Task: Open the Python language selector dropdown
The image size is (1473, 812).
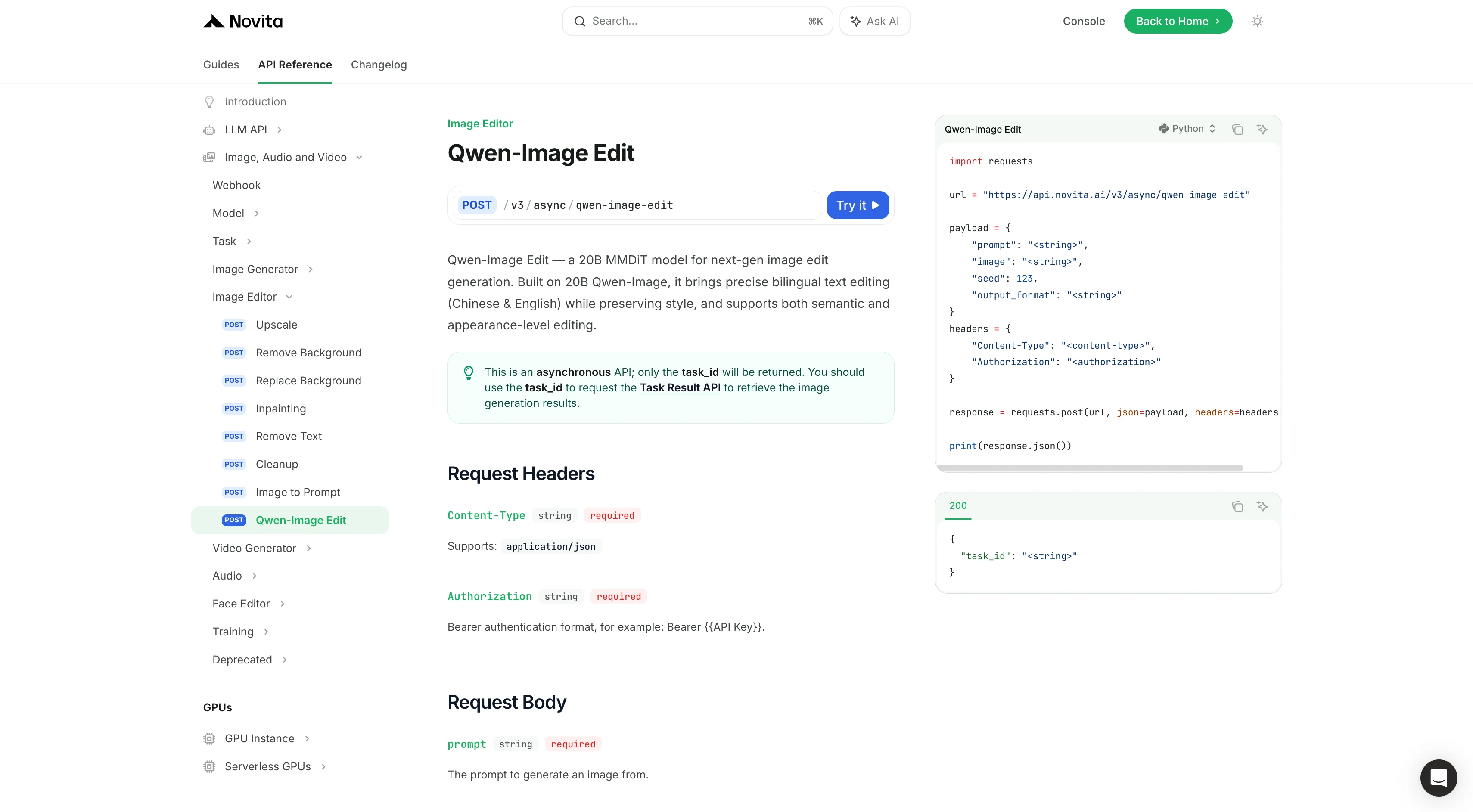Action: click(x=1187, y=129)
